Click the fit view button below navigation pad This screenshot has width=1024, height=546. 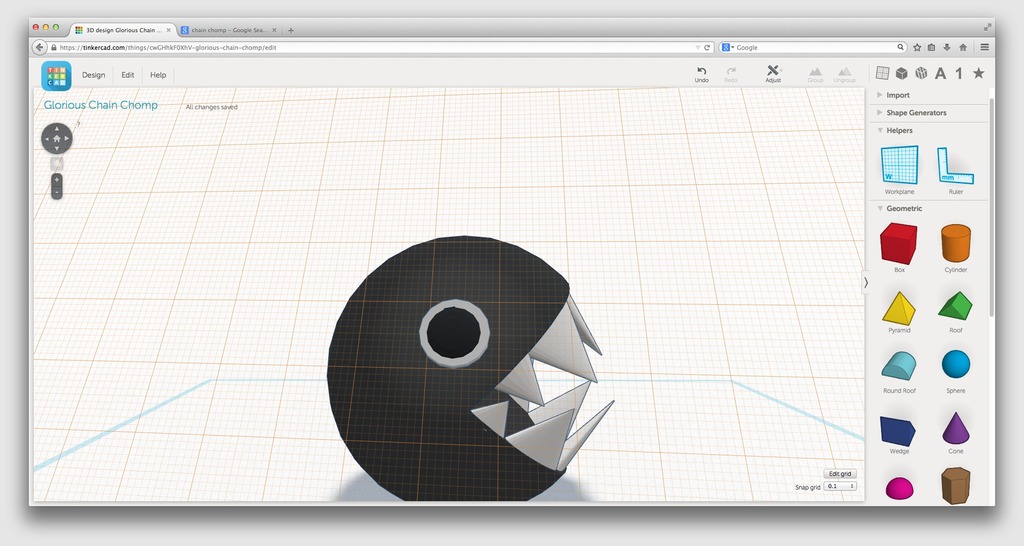[57, 163]
